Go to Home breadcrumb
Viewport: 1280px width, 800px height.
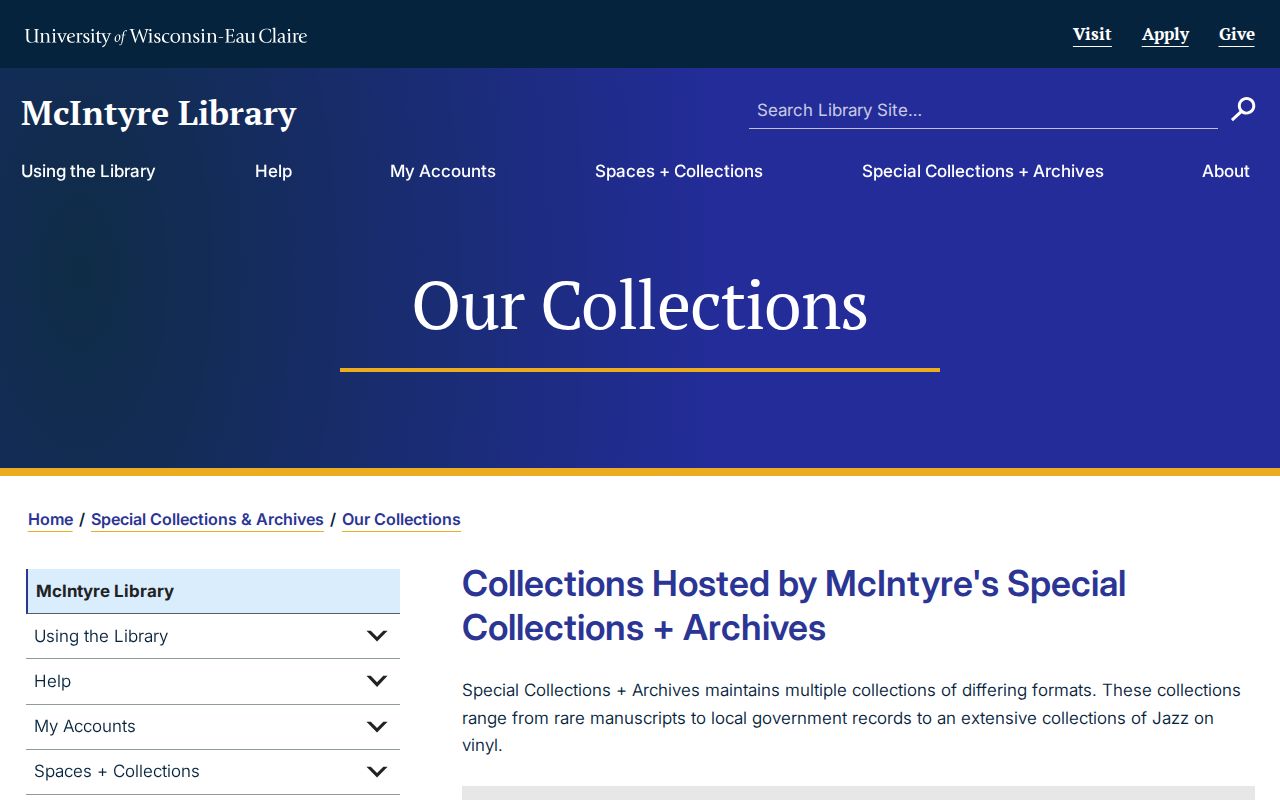point(50,519)
